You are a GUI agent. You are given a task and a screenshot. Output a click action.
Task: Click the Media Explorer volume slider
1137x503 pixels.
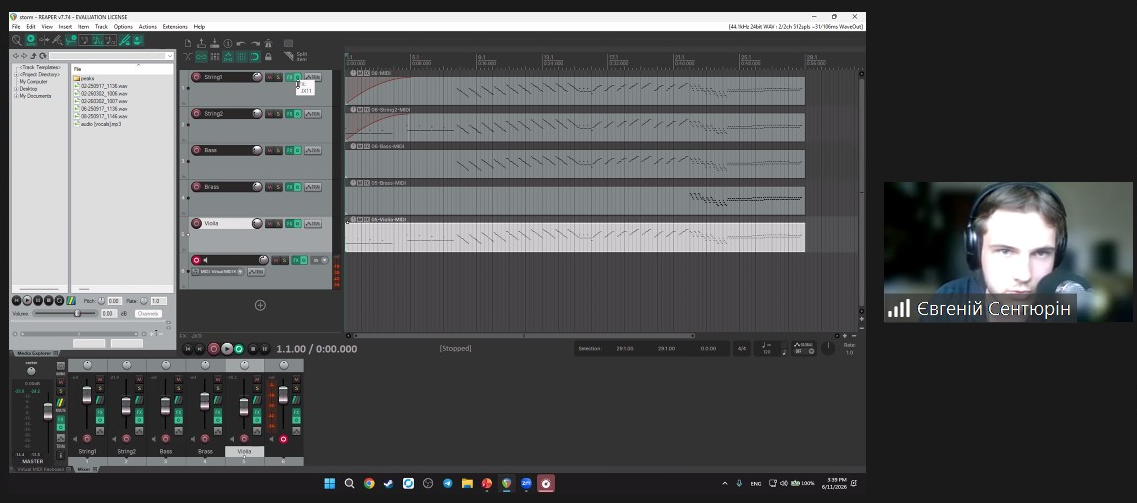click(65, 313)
